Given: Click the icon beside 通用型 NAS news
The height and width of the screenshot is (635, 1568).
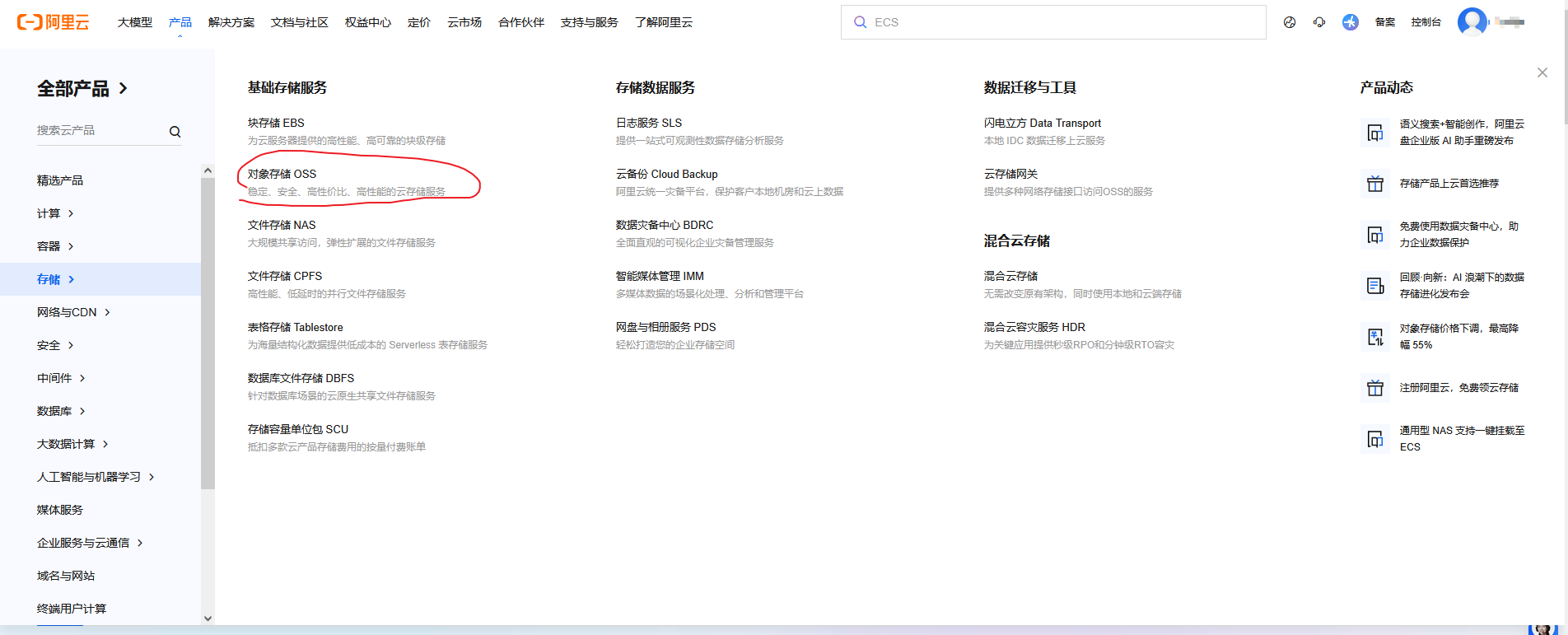Looking at the screenshot, I should (x=1375, y=439).
